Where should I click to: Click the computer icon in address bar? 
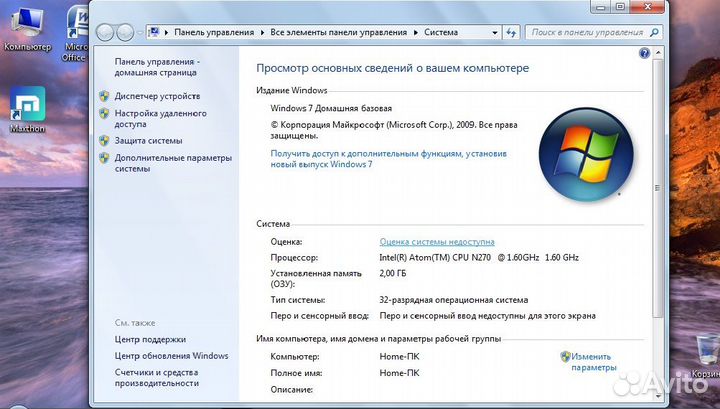pyautogui.click(x=154, y=32)
